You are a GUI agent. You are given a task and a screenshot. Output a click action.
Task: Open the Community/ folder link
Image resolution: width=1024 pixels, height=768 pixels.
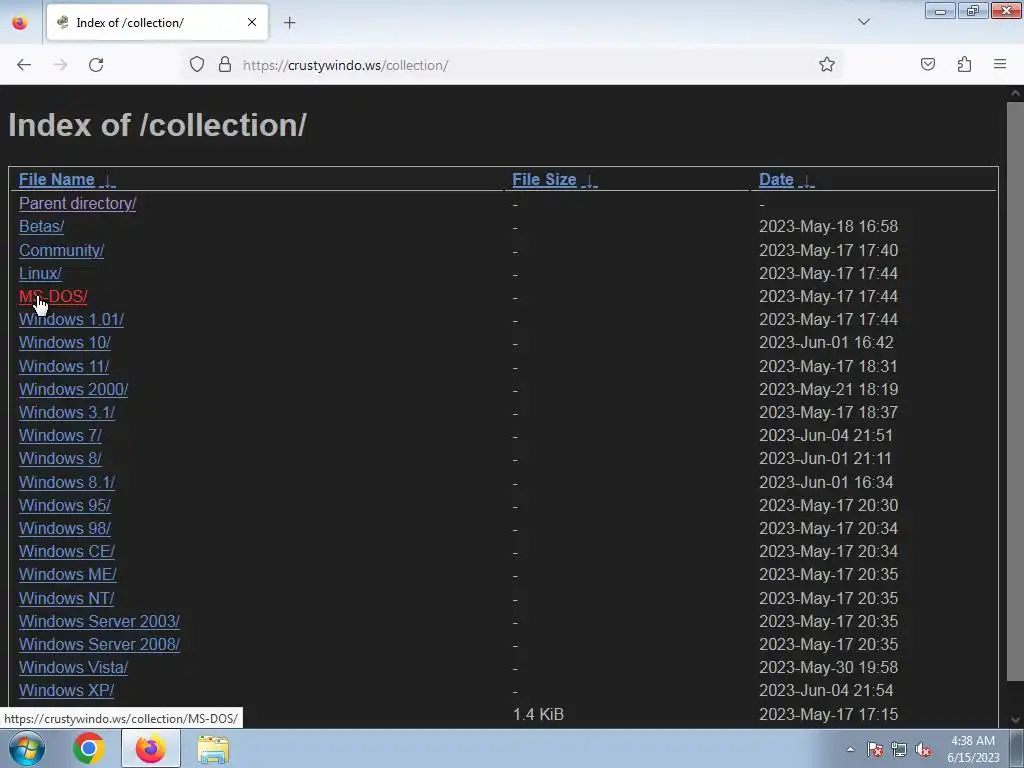[x=61, y=250]
